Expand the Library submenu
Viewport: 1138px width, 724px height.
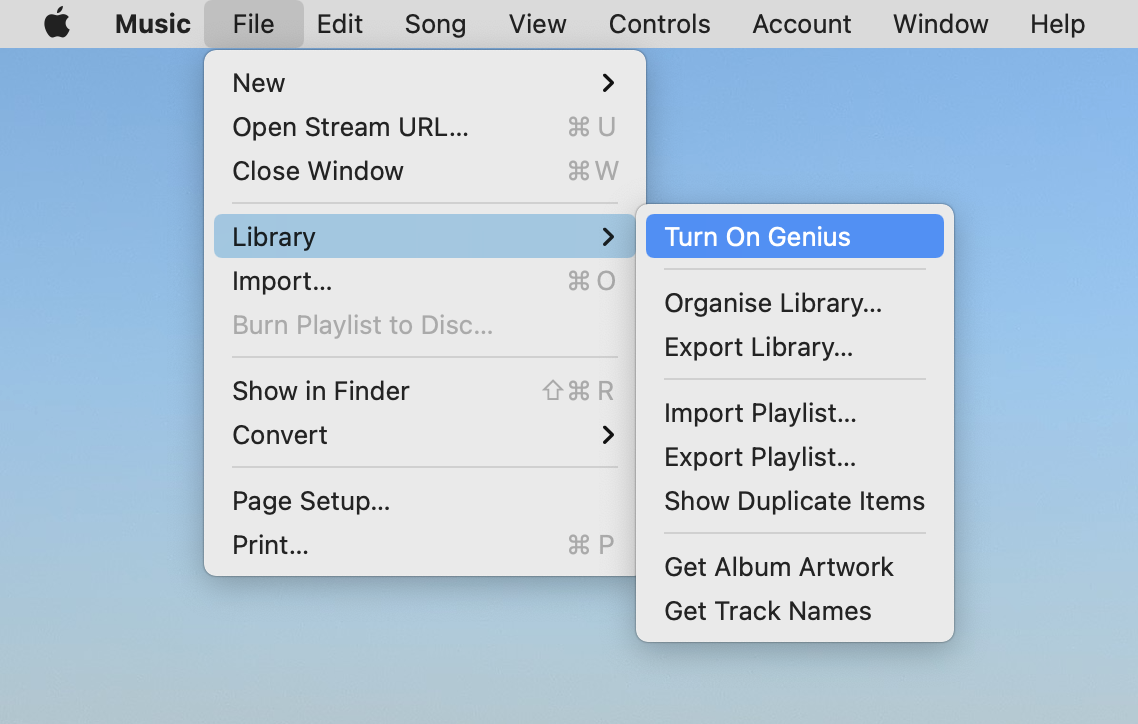click(425, 236)
